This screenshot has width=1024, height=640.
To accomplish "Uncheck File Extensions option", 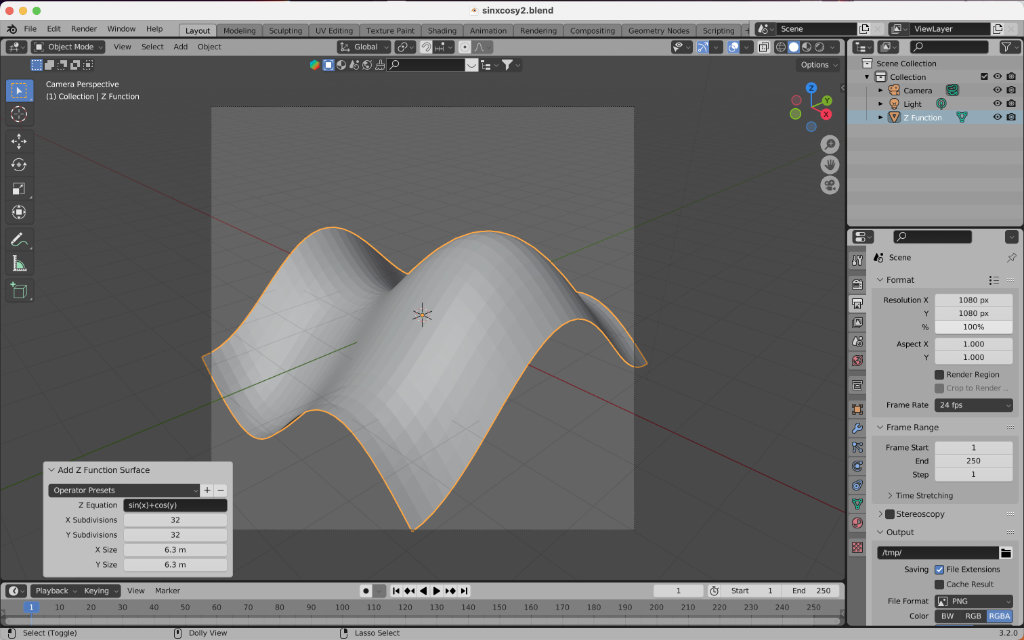I will (x=939, y=569).
